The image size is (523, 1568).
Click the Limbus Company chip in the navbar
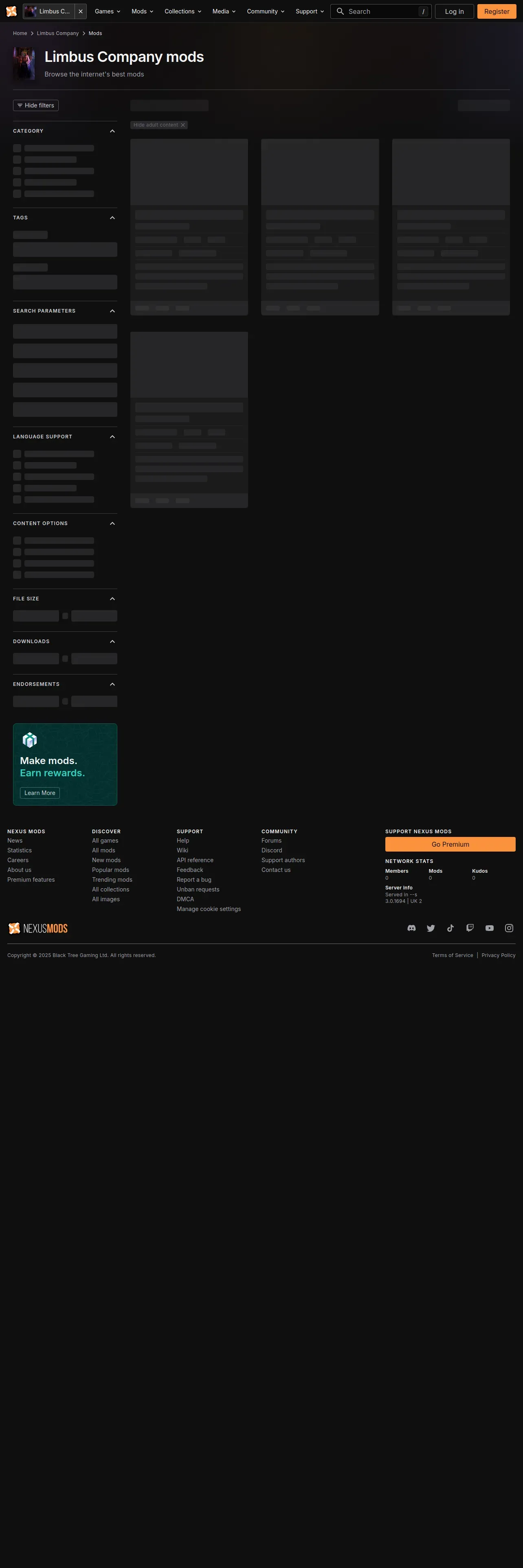point(49,11)
